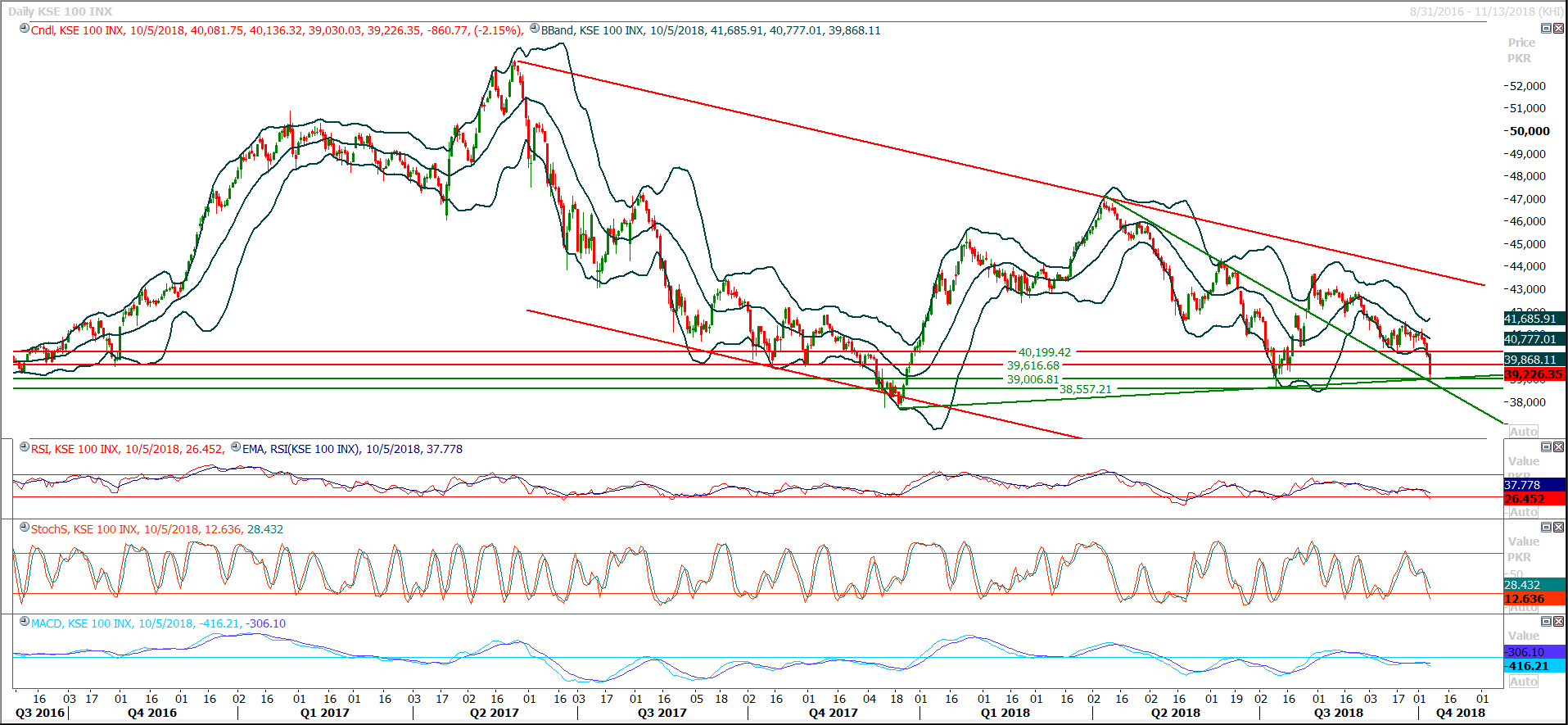This screenshot has height=725, width=1568.
Task: Click the -306.10 MACD value tag
Action: click(1535, 652)
